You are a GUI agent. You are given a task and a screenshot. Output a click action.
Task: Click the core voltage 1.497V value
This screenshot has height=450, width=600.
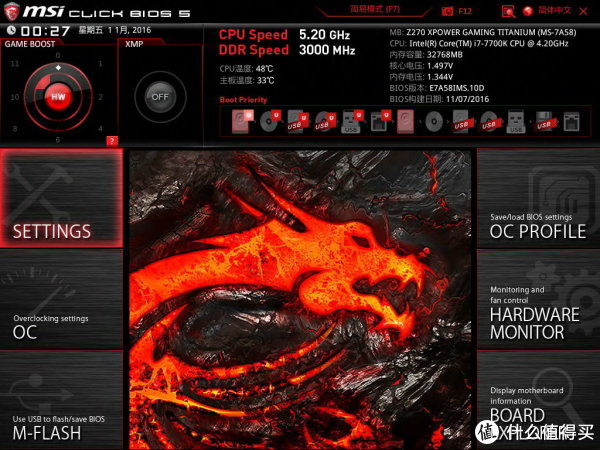tap(440, 66)
